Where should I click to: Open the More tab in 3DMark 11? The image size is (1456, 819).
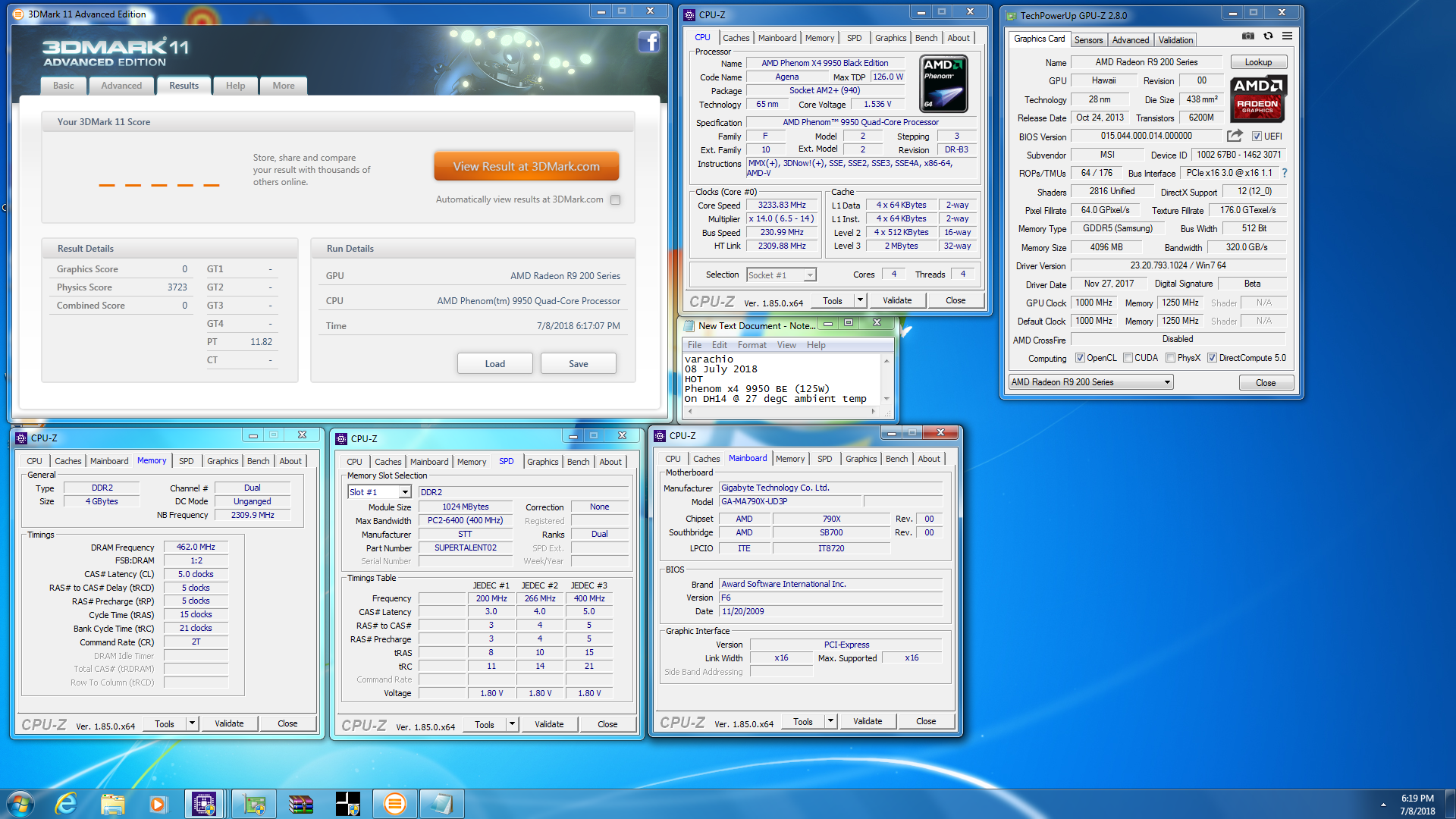point(284,86)
